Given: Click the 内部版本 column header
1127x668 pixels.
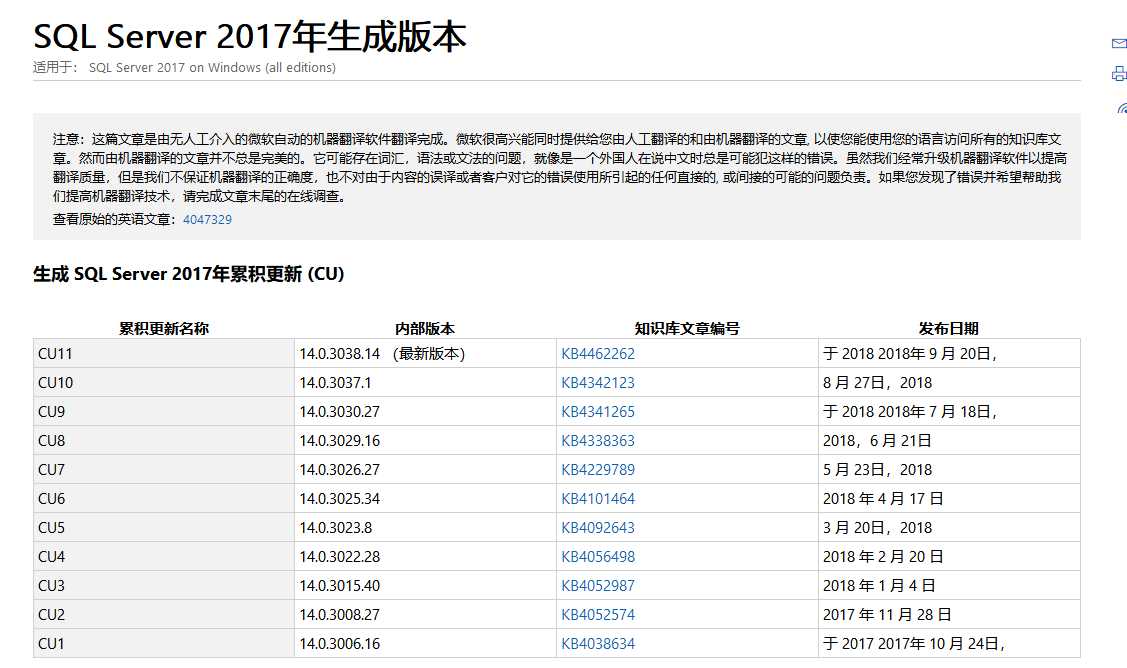Looking at the screenshot, I should coord(425,329).
